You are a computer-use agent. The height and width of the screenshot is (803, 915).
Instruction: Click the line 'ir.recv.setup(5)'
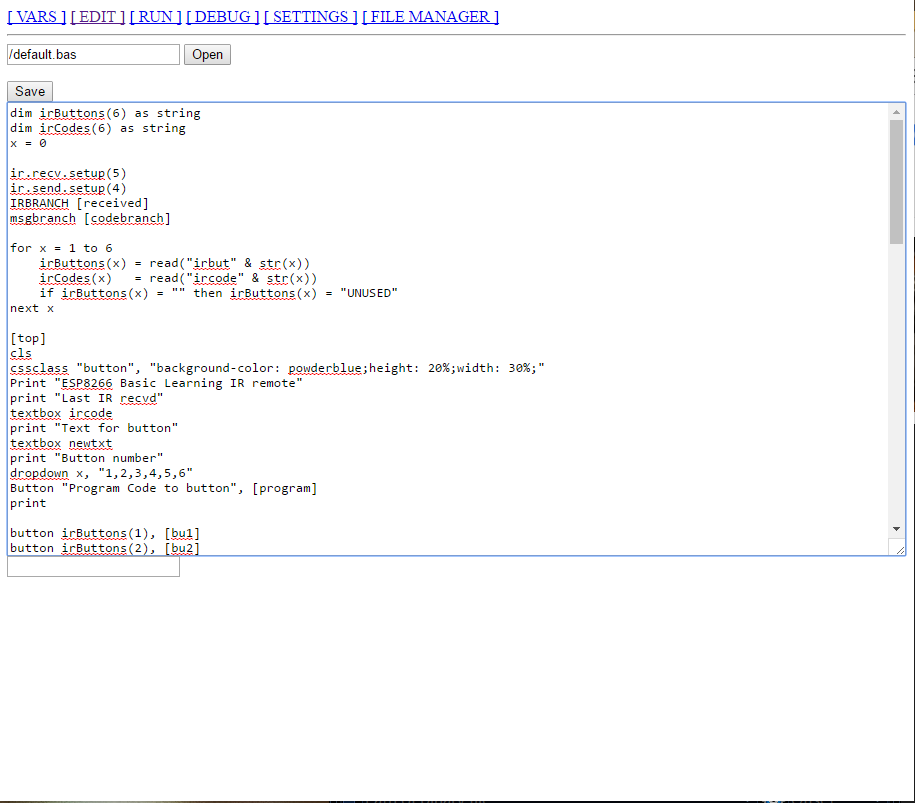pos(68,173)
